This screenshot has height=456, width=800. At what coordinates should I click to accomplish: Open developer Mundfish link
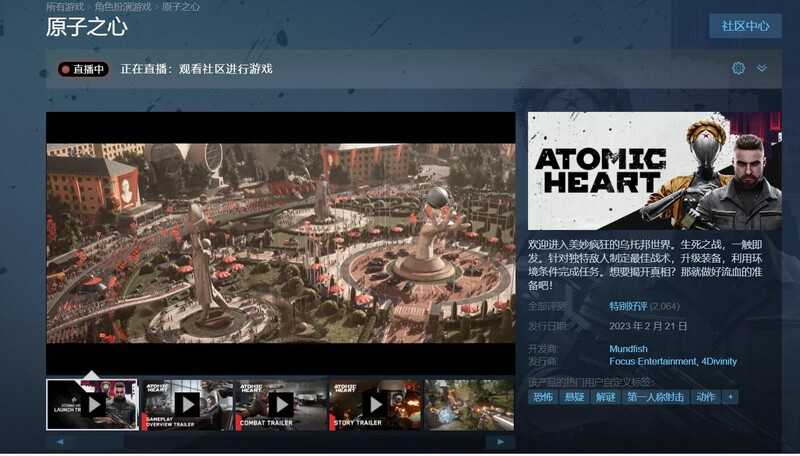point(628,349)
